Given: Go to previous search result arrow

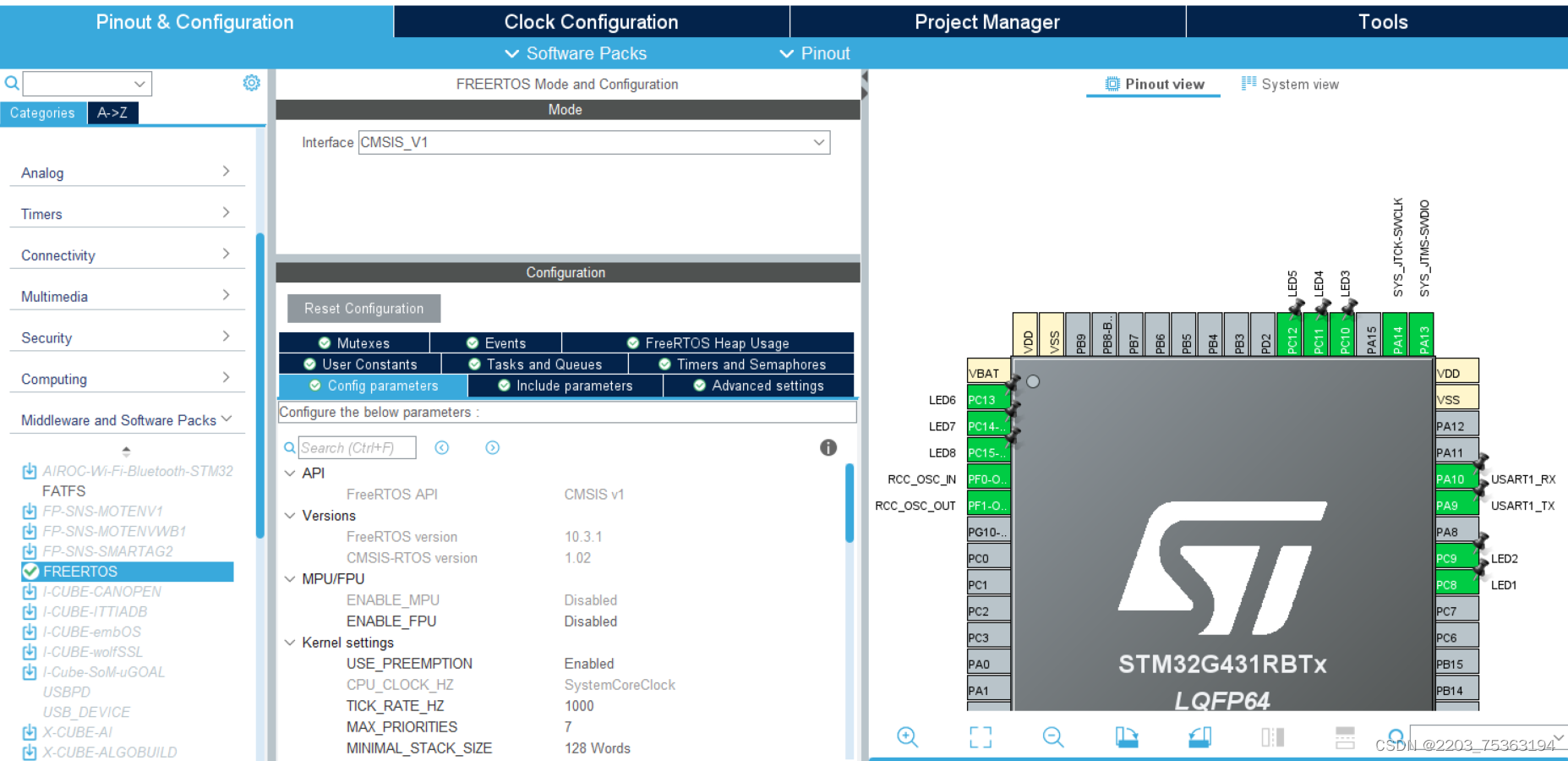Looking at the screenshot, I should click(x=442, y=447).
